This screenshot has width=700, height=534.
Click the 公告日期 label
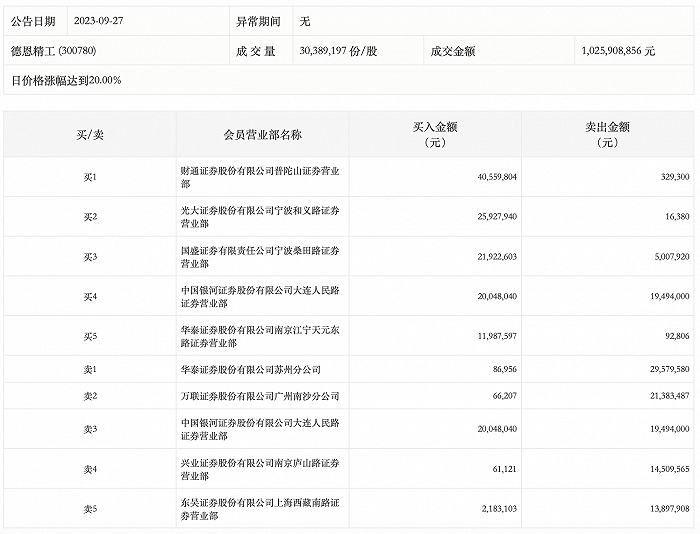[33, 21]
